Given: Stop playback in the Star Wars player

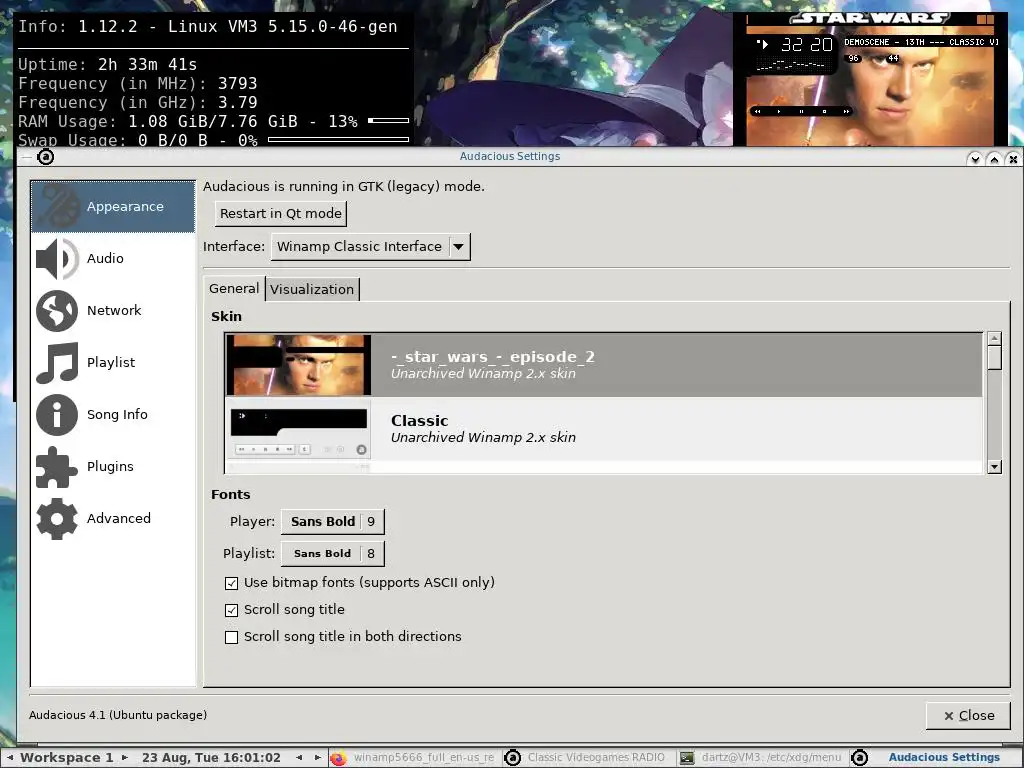Looking at the screenshot, I should pos(824,112).
